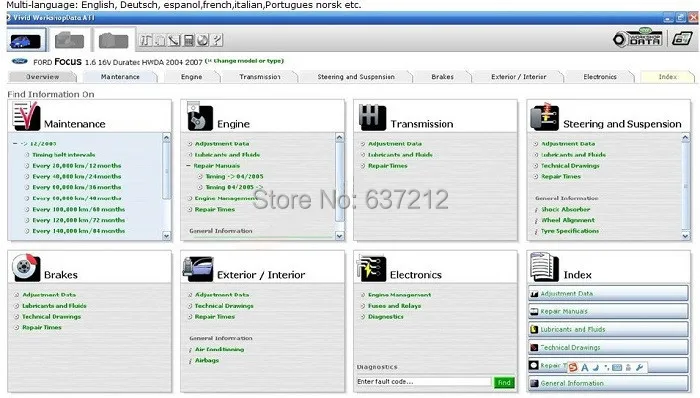Open Air Conditioning information
Viewport: 700px width, 398px height.
[219, 349]
